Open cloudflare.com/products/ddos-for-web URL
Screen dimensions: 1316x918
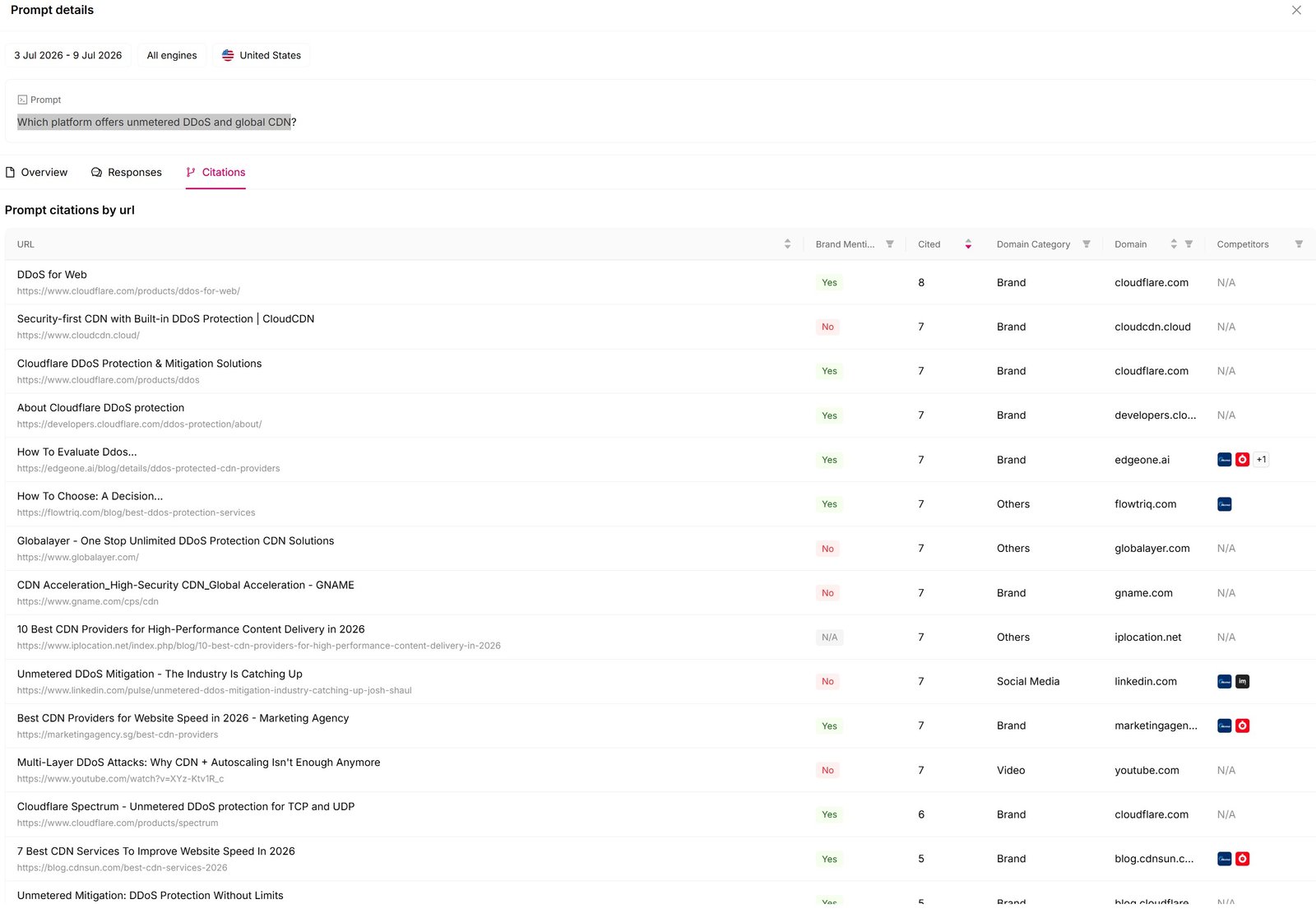128,291
